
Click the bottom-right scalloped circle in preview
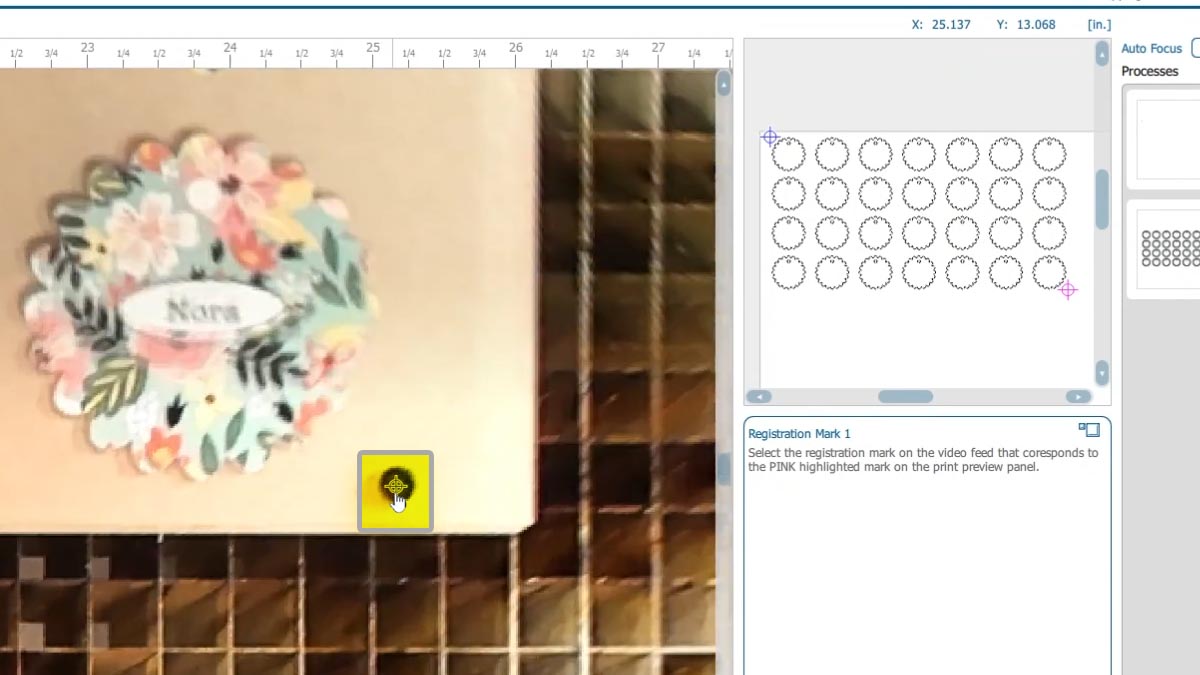(1048, 271)
